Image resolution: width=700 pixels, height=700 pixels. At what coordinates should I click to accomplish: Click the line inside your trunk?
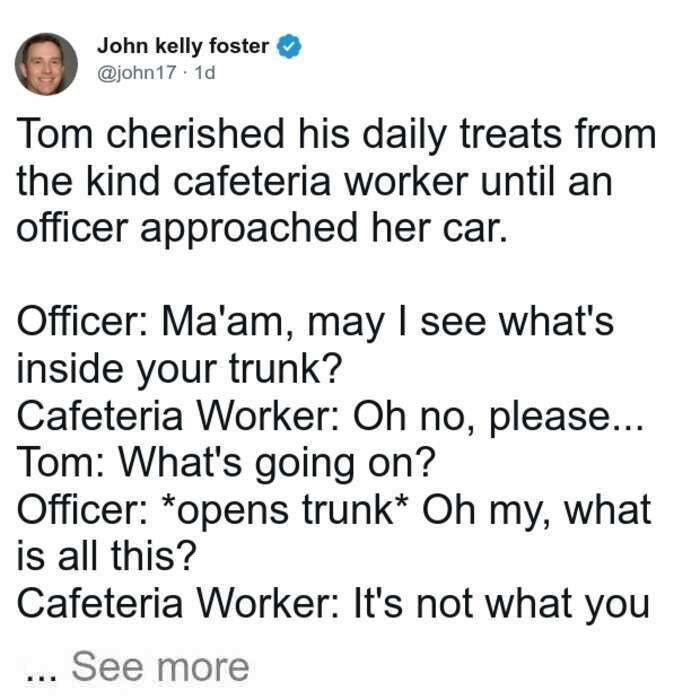click(x=179, y=370)
